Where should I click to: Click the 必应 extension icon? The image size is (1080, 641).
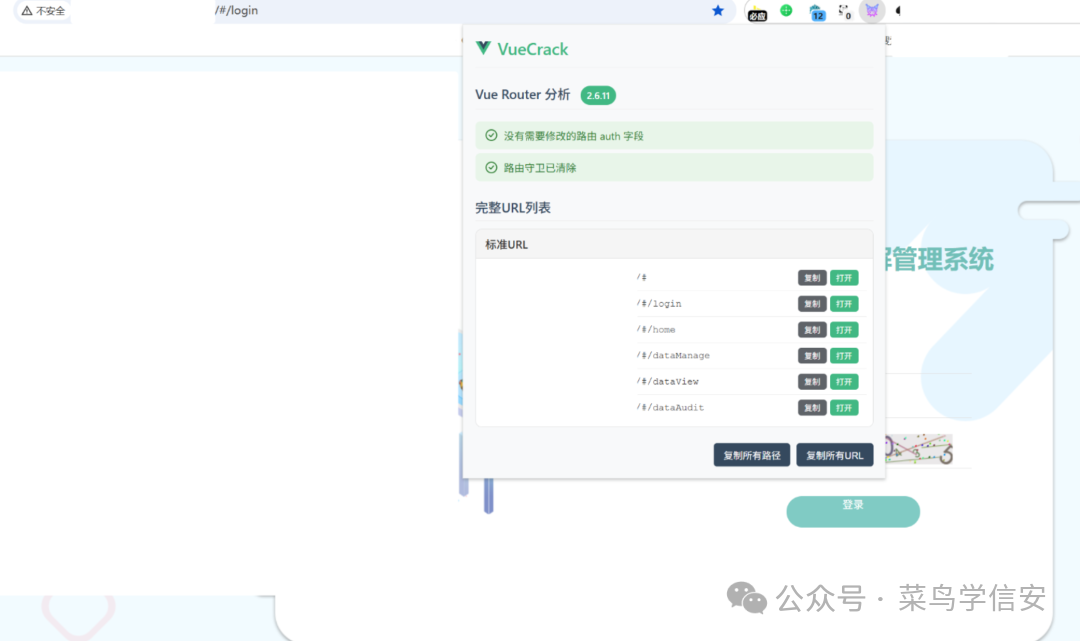click(757, 11)
